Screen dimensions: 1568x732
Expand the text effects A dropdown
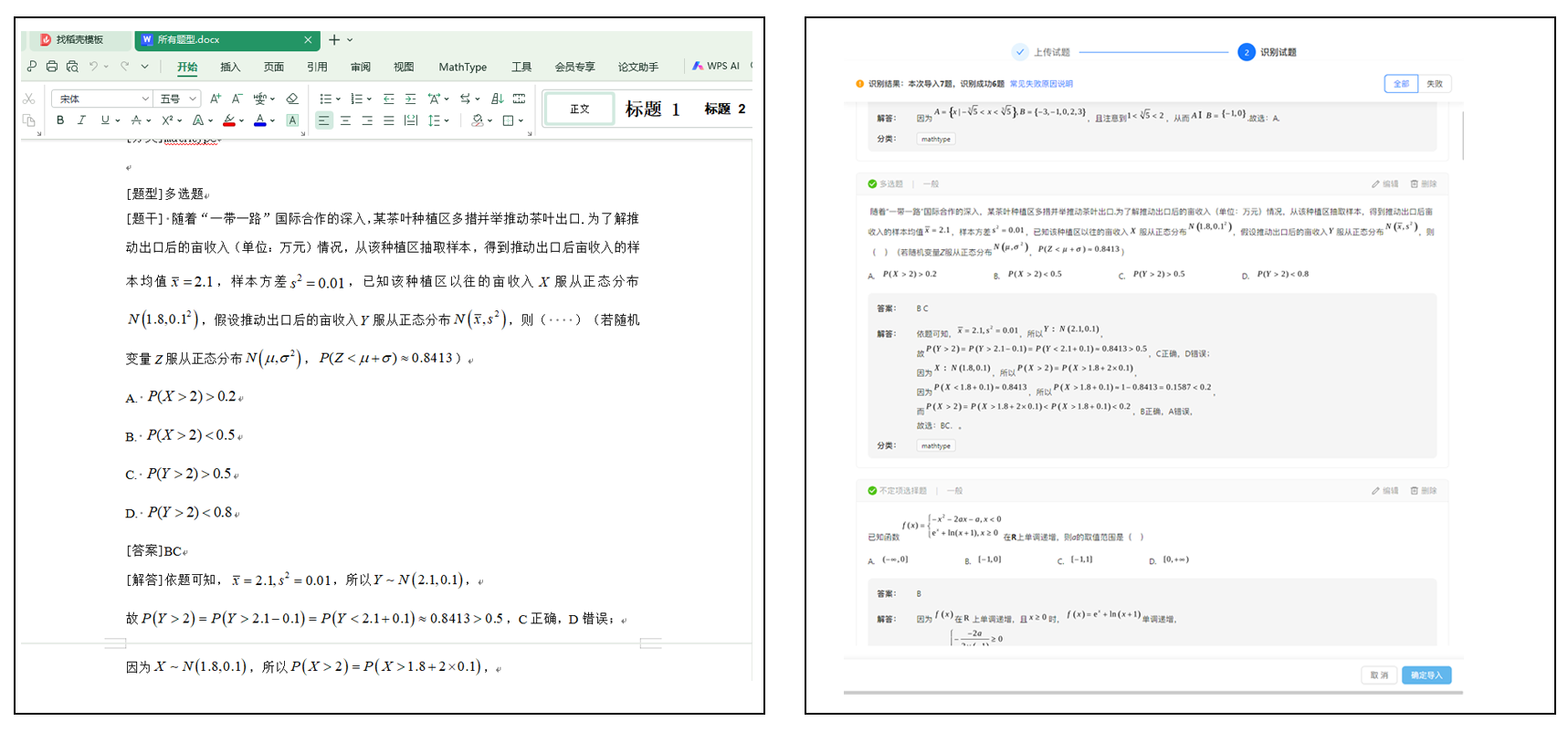point(211,121)
